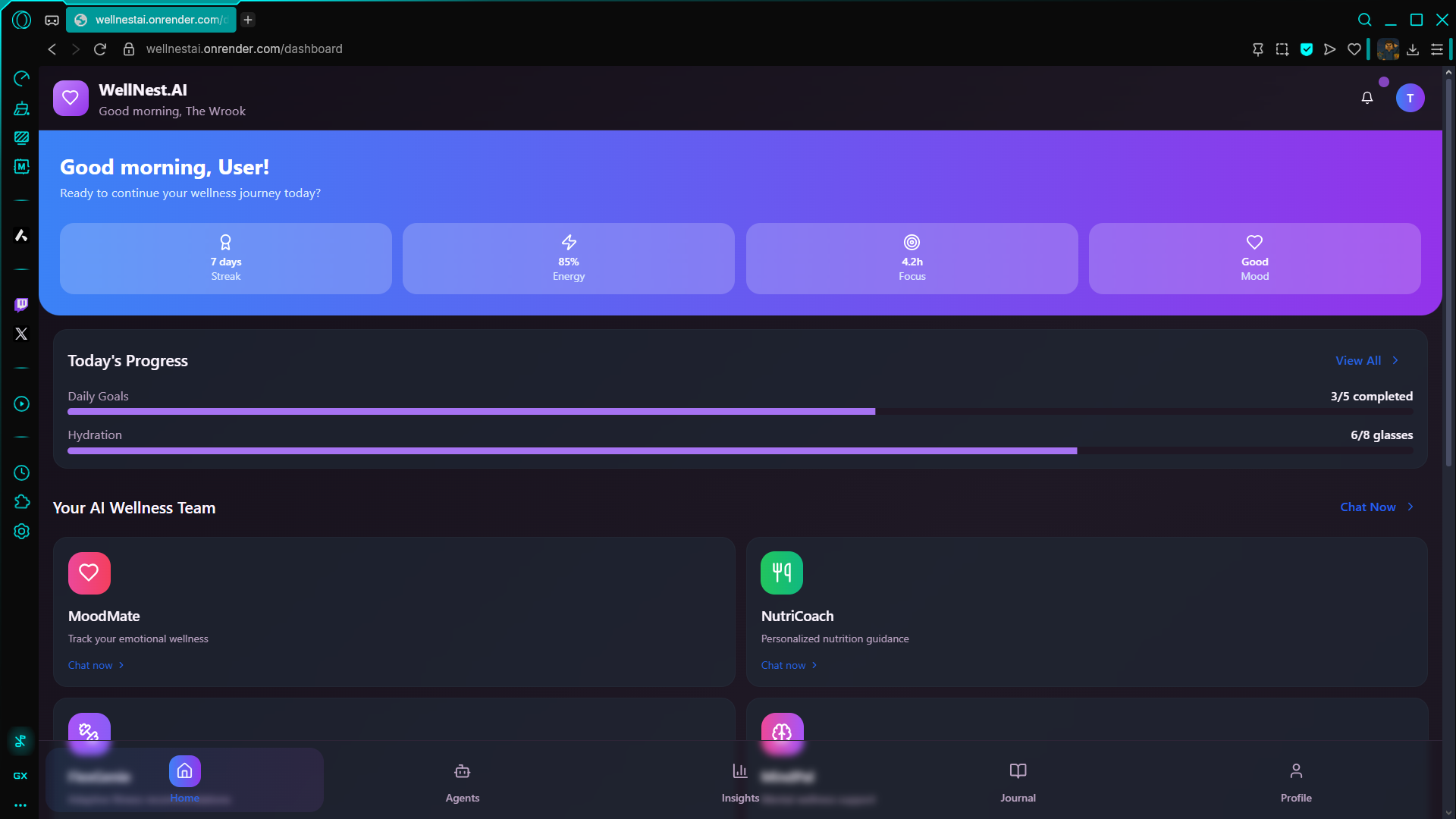Switch to the Agents tab
Viewport: 1456px width, 819px height.
pos(462,782)
